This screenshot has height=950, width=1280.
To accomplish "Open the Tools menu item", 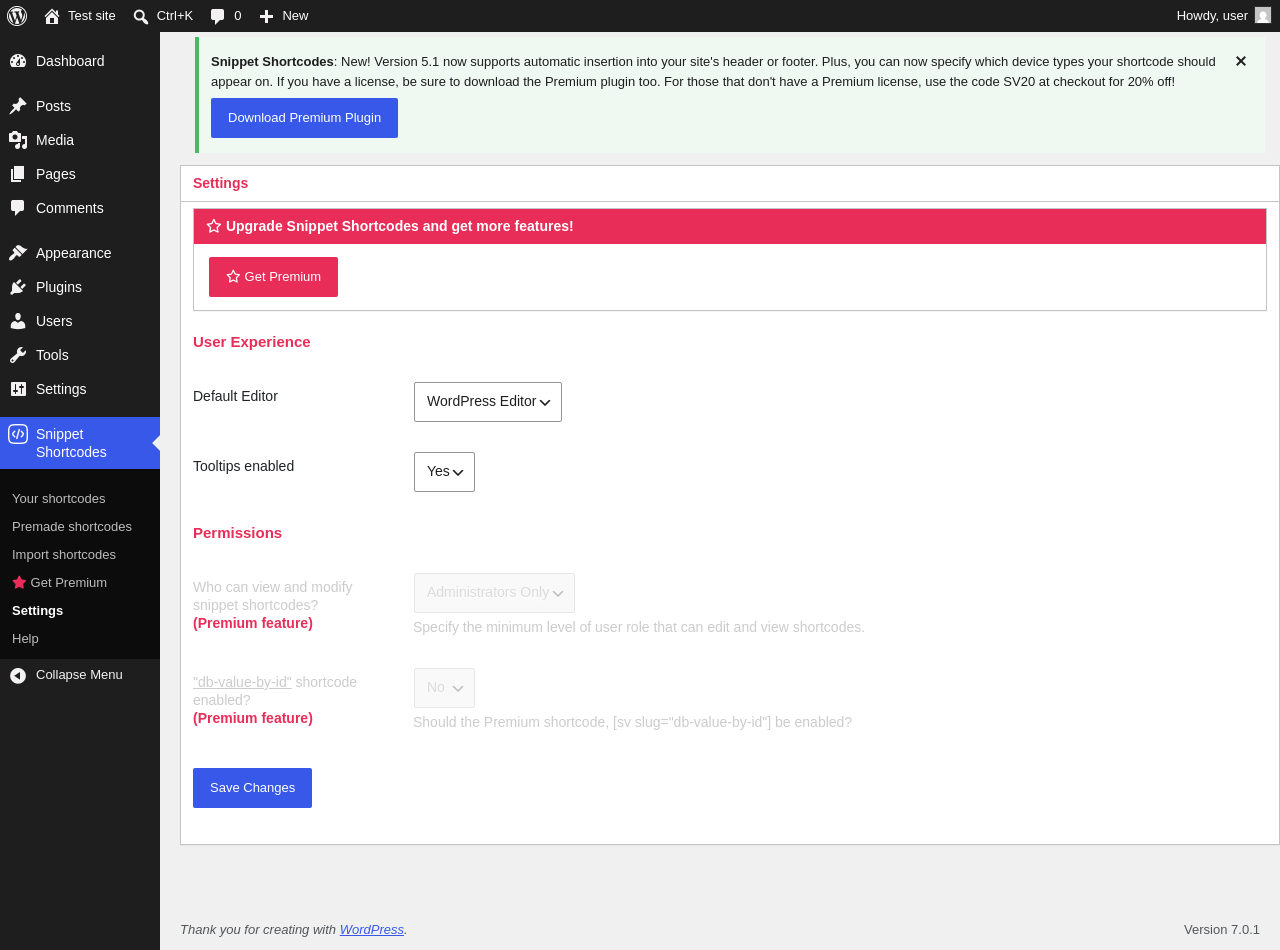I will (x=80, y=355).
